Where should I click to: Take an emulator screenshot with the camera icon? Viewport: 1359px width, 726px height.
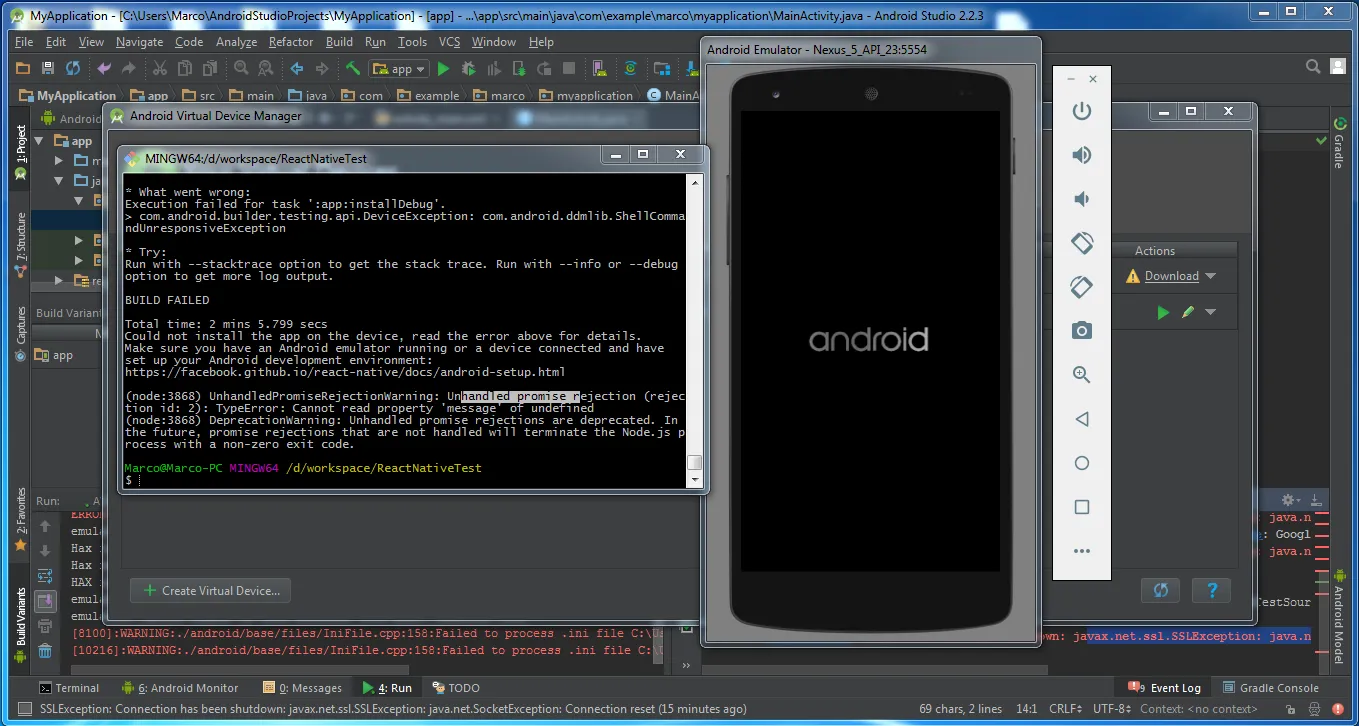(x=1081, y=331)
